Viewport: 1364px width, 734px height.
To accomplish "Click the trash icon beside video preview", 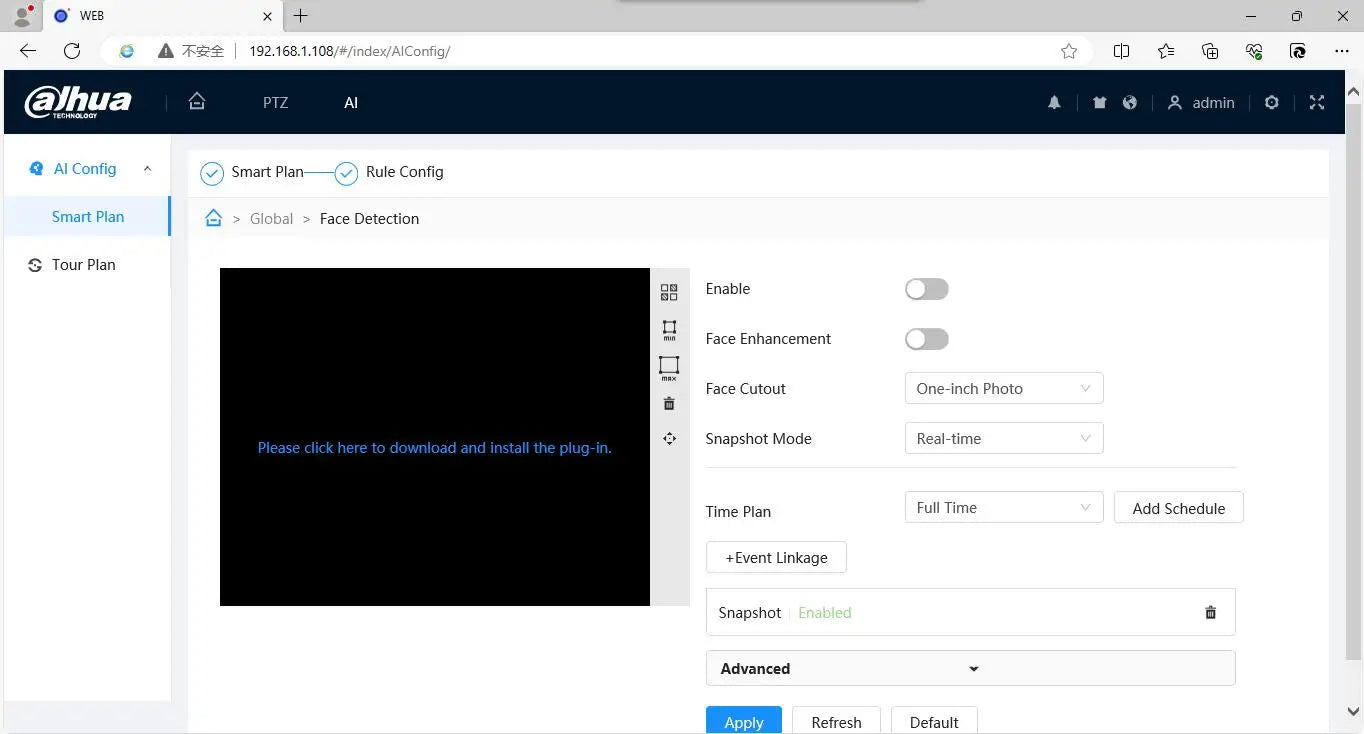I will 669,404.
